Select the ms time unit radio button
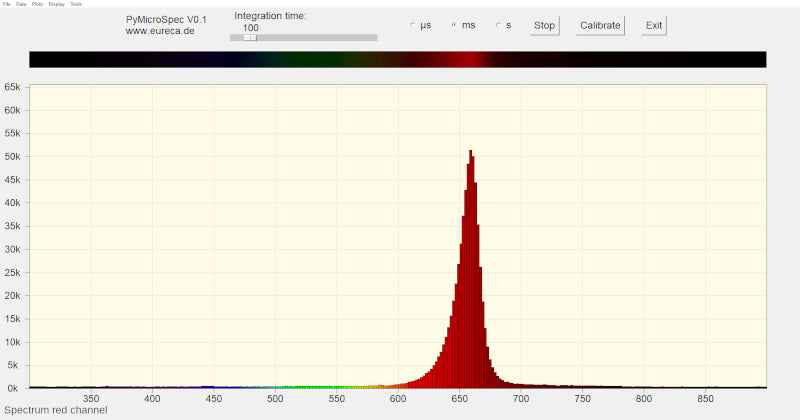800x420 pixels. coord(456,25)
